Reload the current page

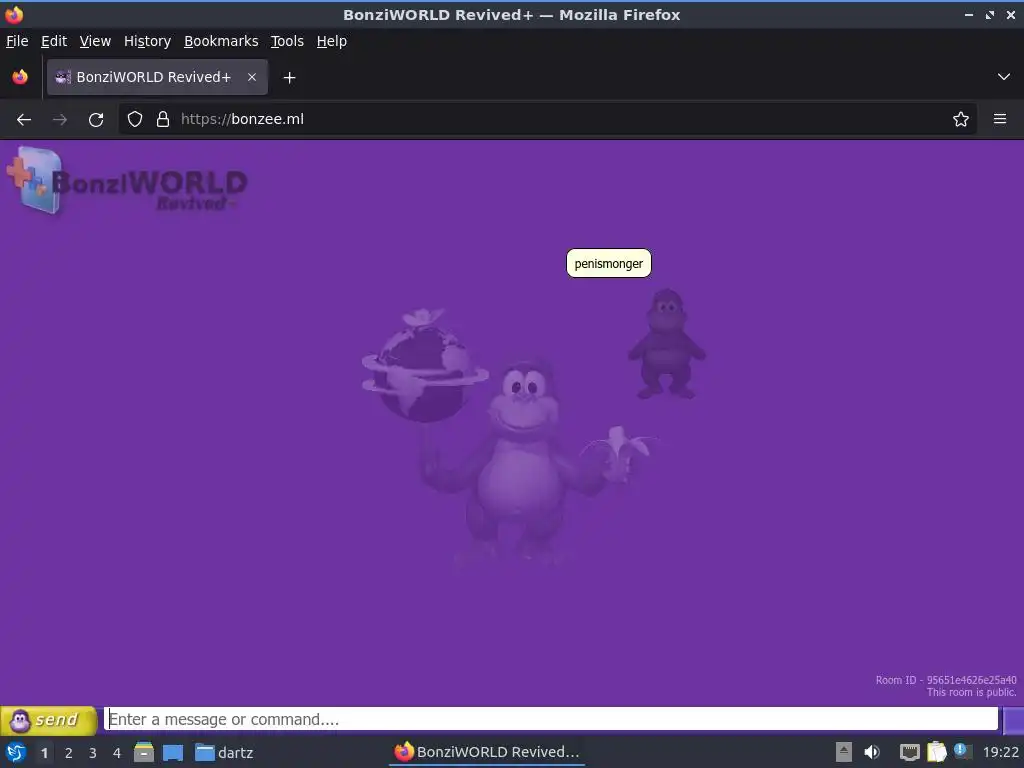tap(96, 120)
